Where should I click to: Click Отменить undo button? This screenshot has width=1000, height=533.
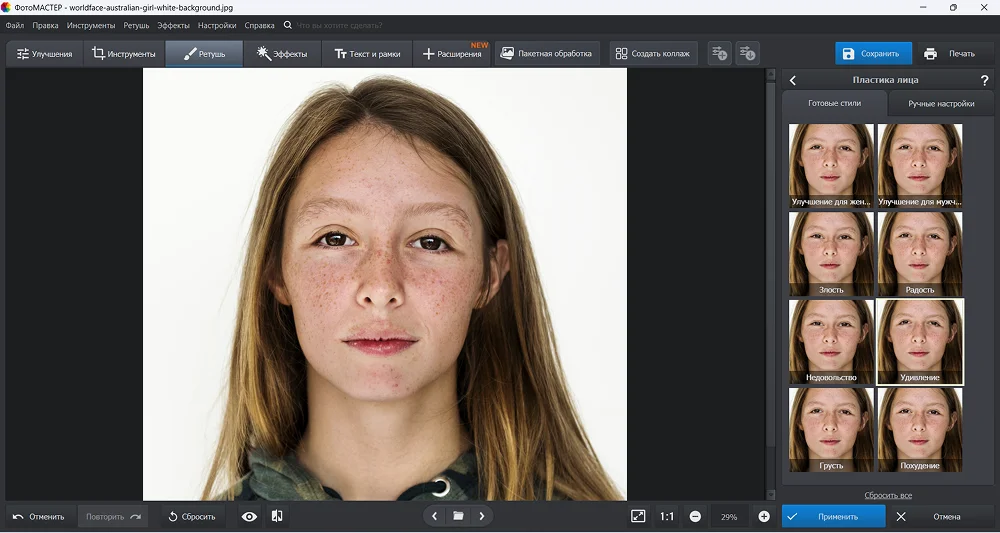(40, 516)
